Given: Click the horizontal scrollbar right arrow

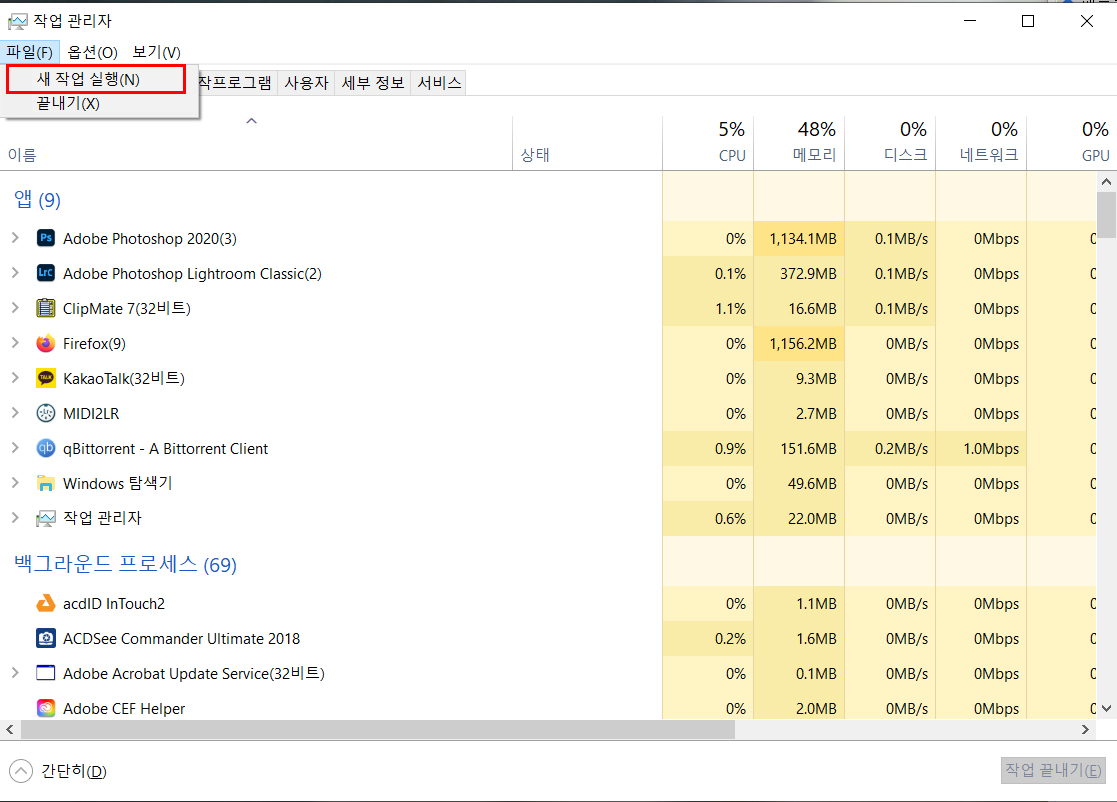Looking at the screenshot, I should pos(1085,729).
